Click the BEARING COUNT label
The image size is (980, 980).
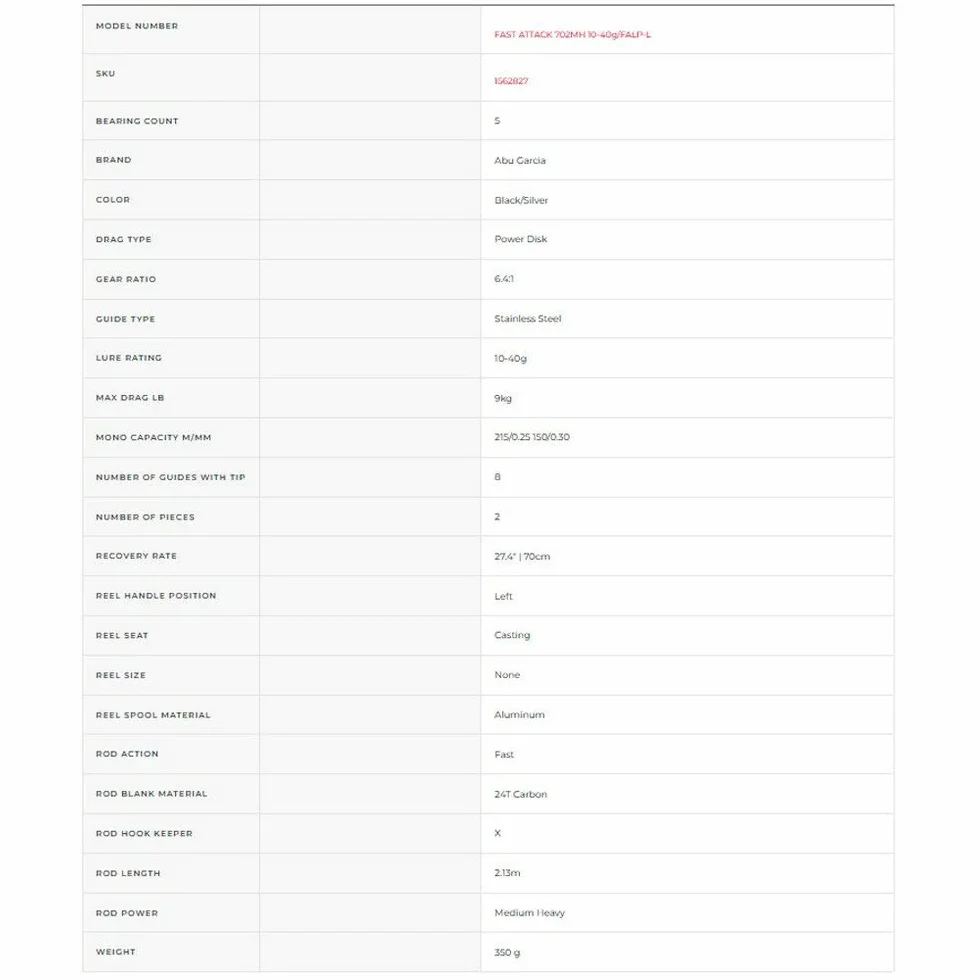pyautogui.click(x=137, y=121)
